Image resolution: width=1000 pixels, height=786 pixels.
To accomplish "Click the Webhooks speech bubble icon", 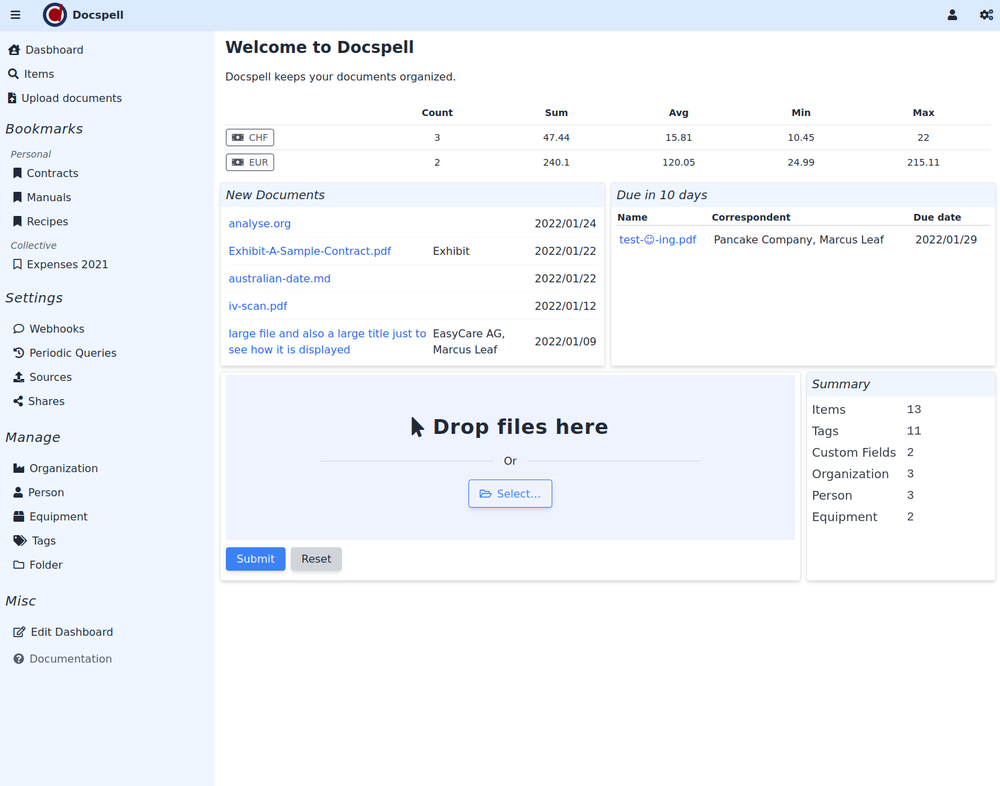I will click(19, 329).
